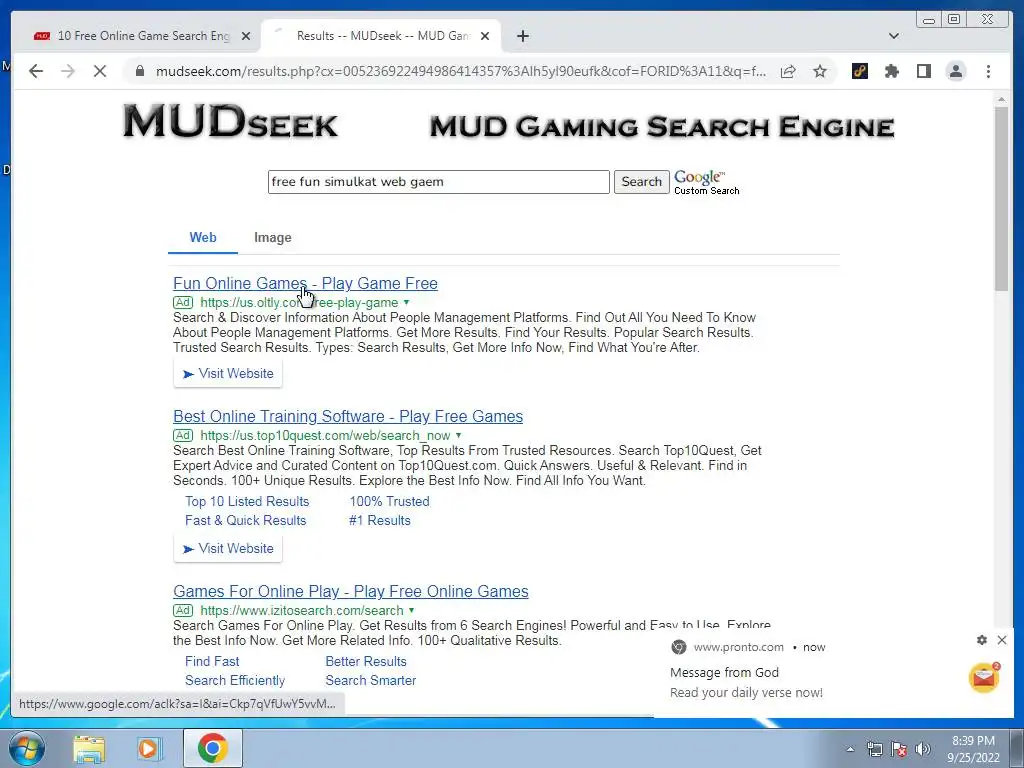Viewport: 1024px width, 768px height.
Task: Click '#1 Results' sitelink
Action: (x=380, y=520)
